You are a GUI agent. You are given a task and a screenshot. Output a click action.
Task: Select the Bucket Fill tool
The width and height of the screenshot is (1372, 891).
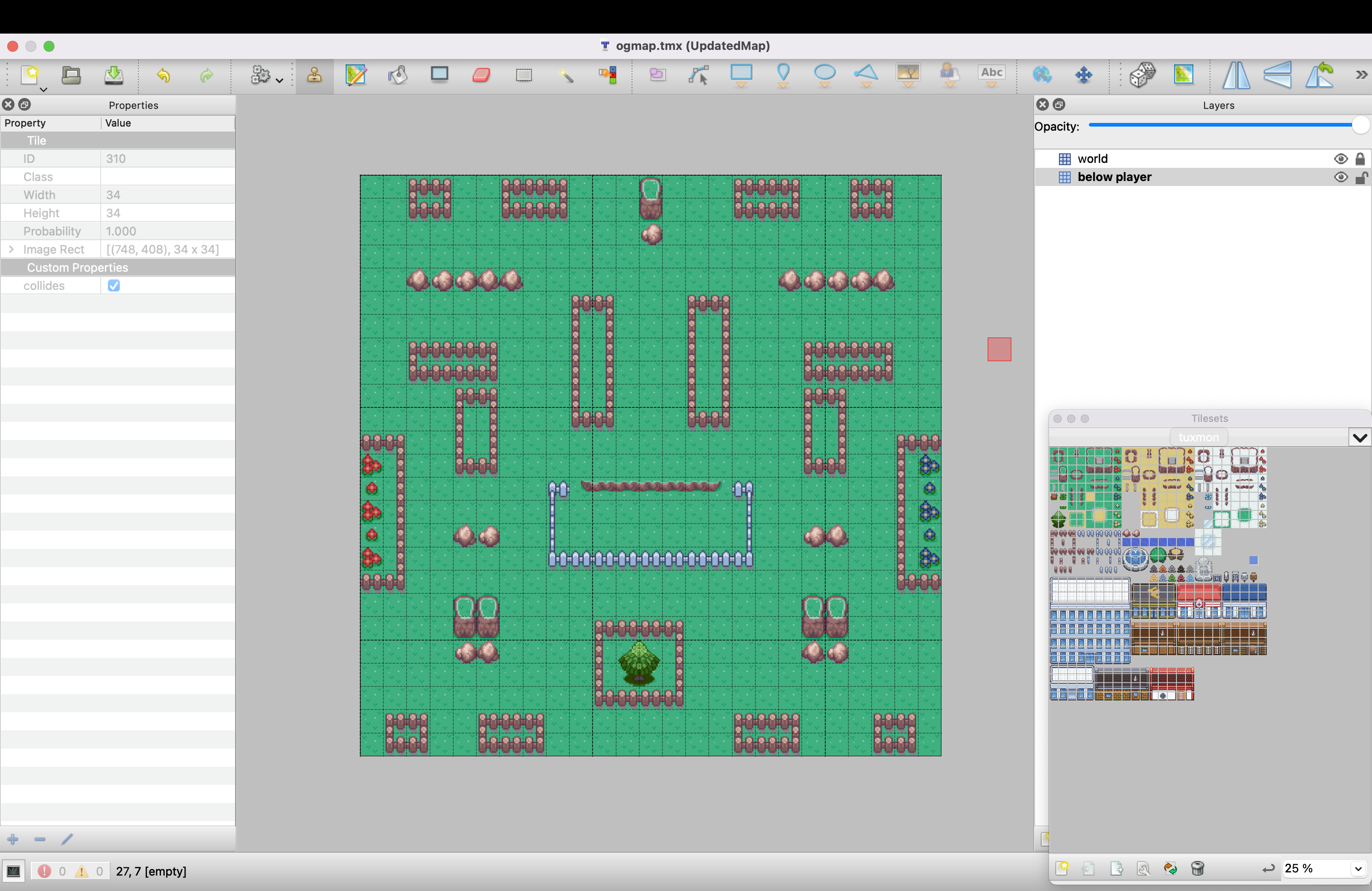coord(397,75)
